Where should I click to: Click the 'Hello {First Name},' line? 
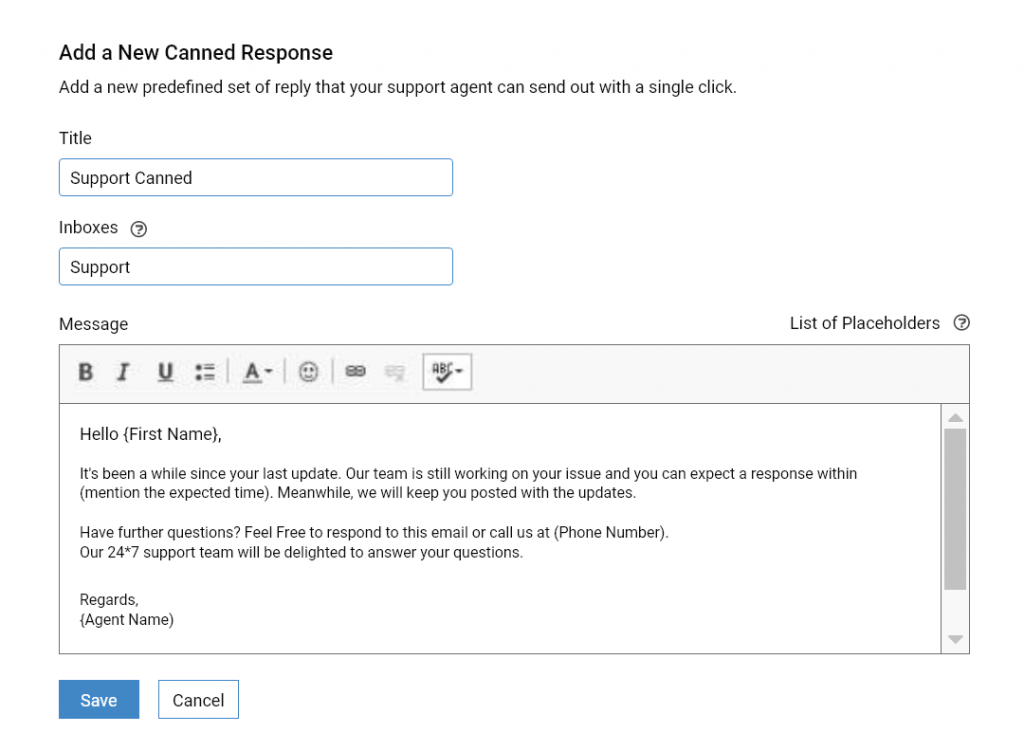[151, 434]
